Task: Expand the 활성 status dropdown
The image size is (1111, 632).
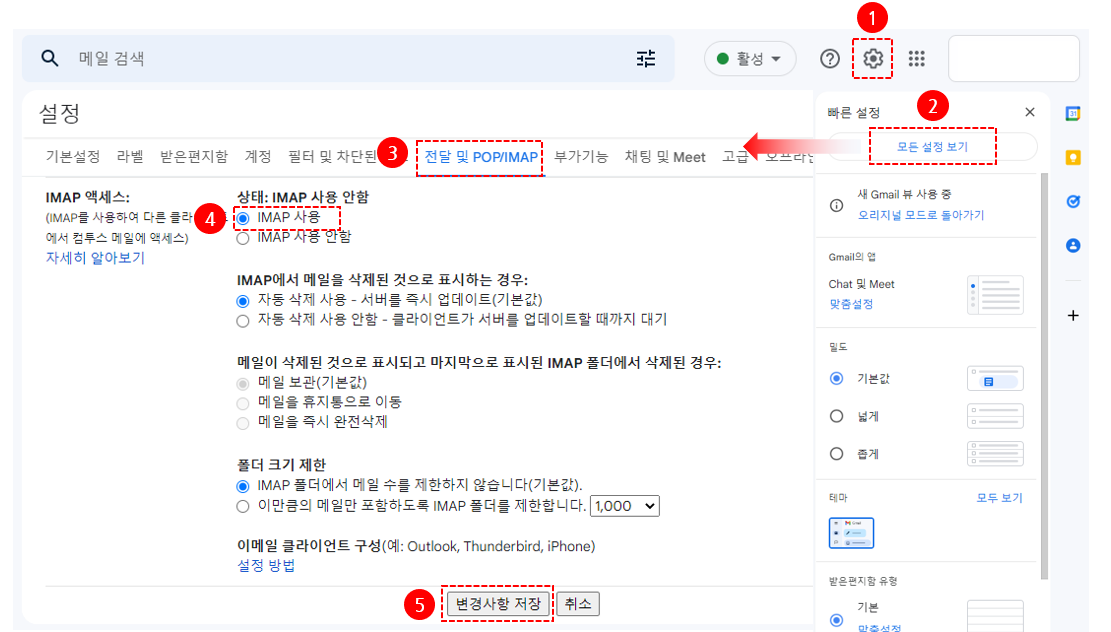Action: [750, 59]
